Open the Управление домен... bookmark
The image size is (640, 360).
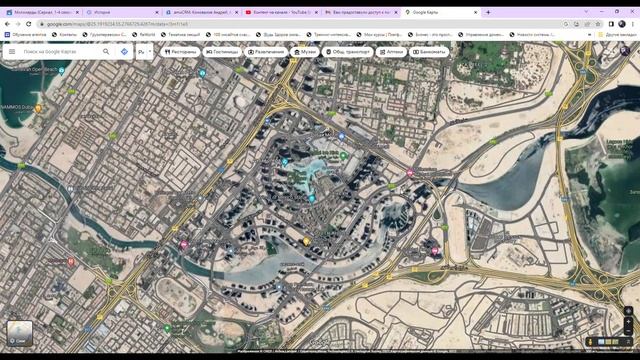482,35
